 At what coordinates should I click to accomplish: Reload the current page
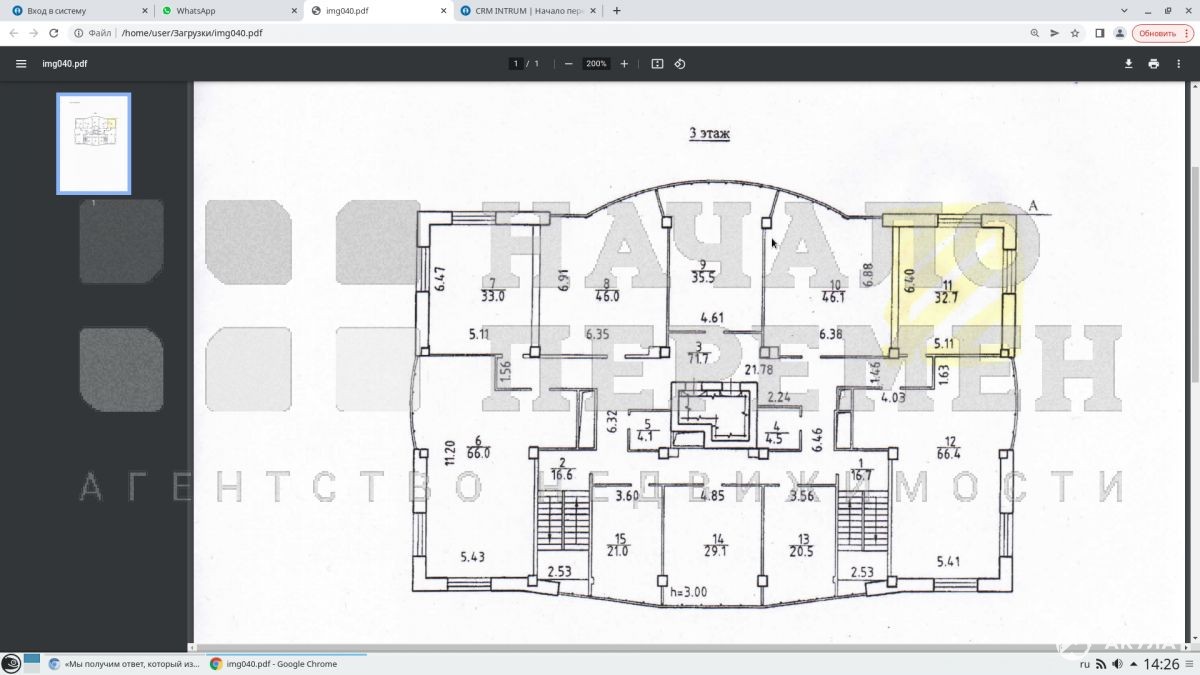tap(54, 33)
